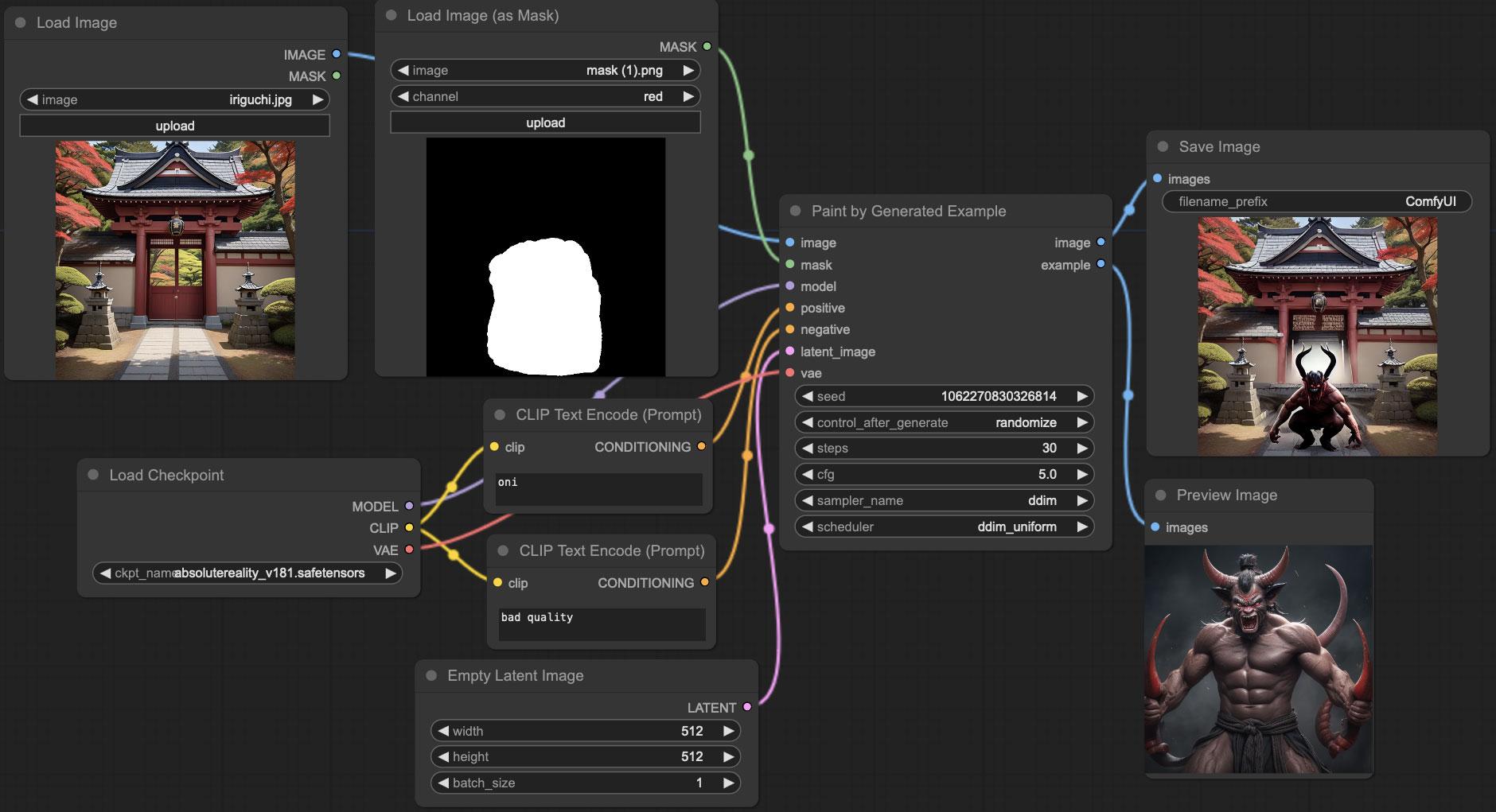The height and width of the screenshot is (812, 1496).
Task: Click CONDITIONING output of the oni prompt node
Action: [x=701, y=447]
